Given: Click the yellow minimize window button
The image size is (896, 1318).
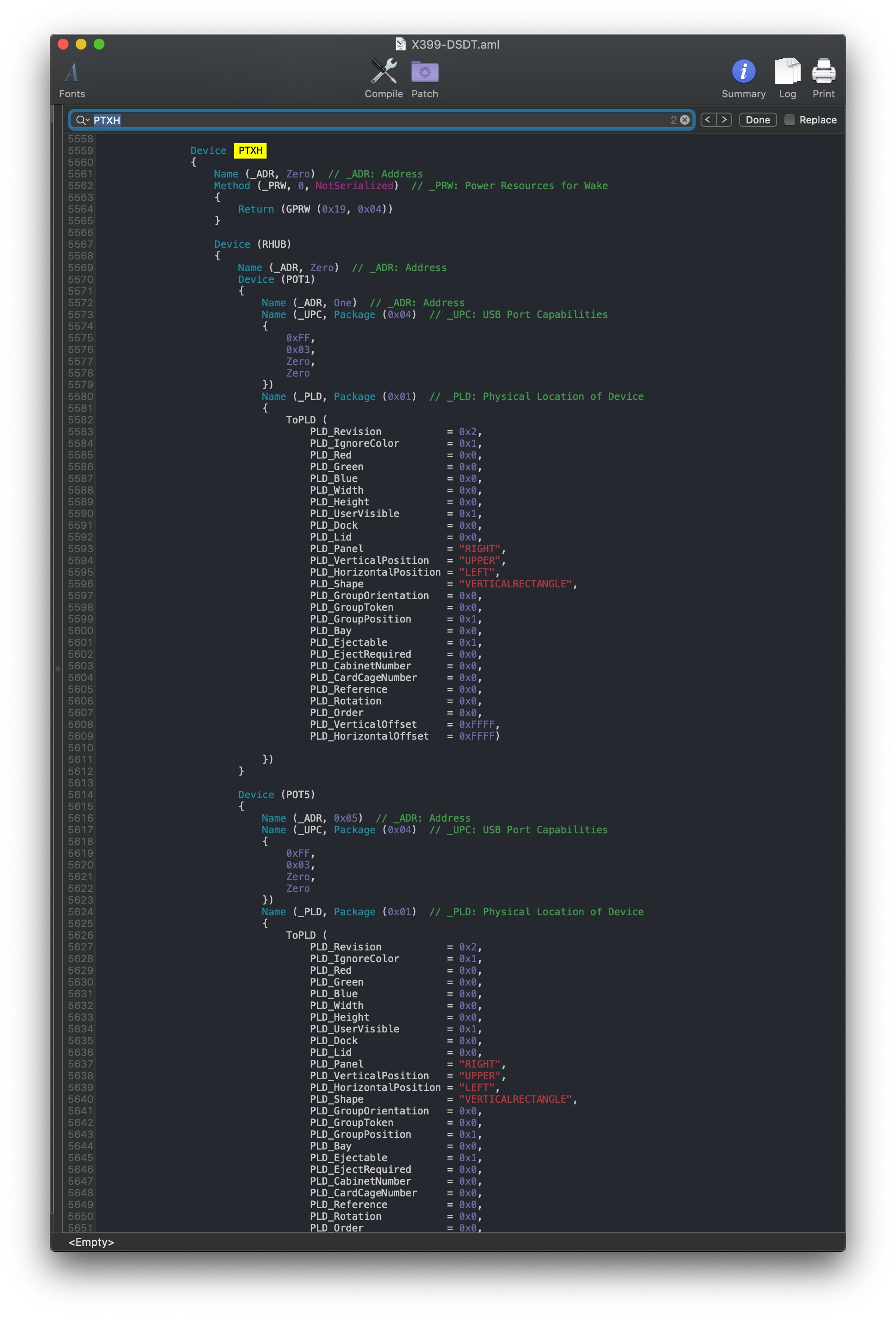Looking at the screenshot, I should [x=81, y=44].
